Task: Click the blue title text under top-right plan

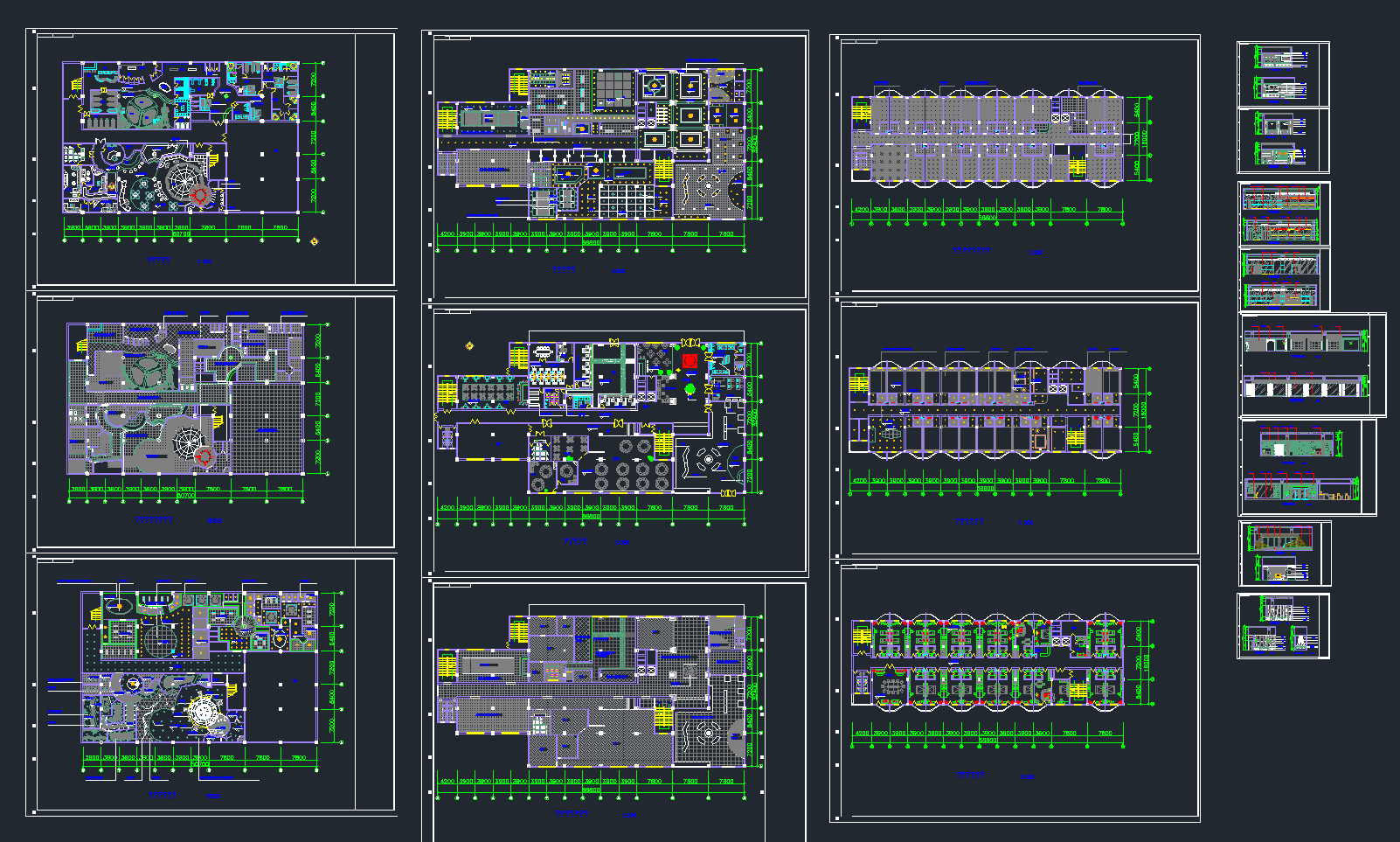Action: pos(972,251)
